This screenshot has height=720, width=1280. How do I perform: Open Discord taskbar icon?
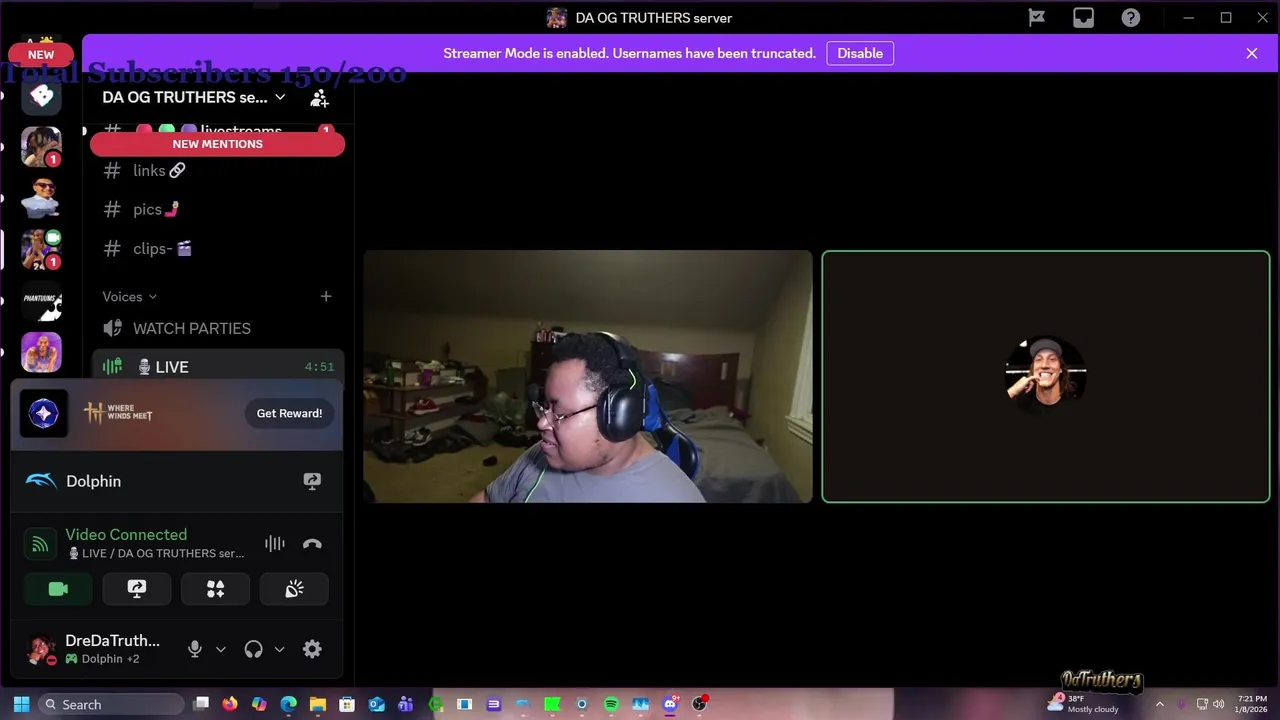pos(670,704)
